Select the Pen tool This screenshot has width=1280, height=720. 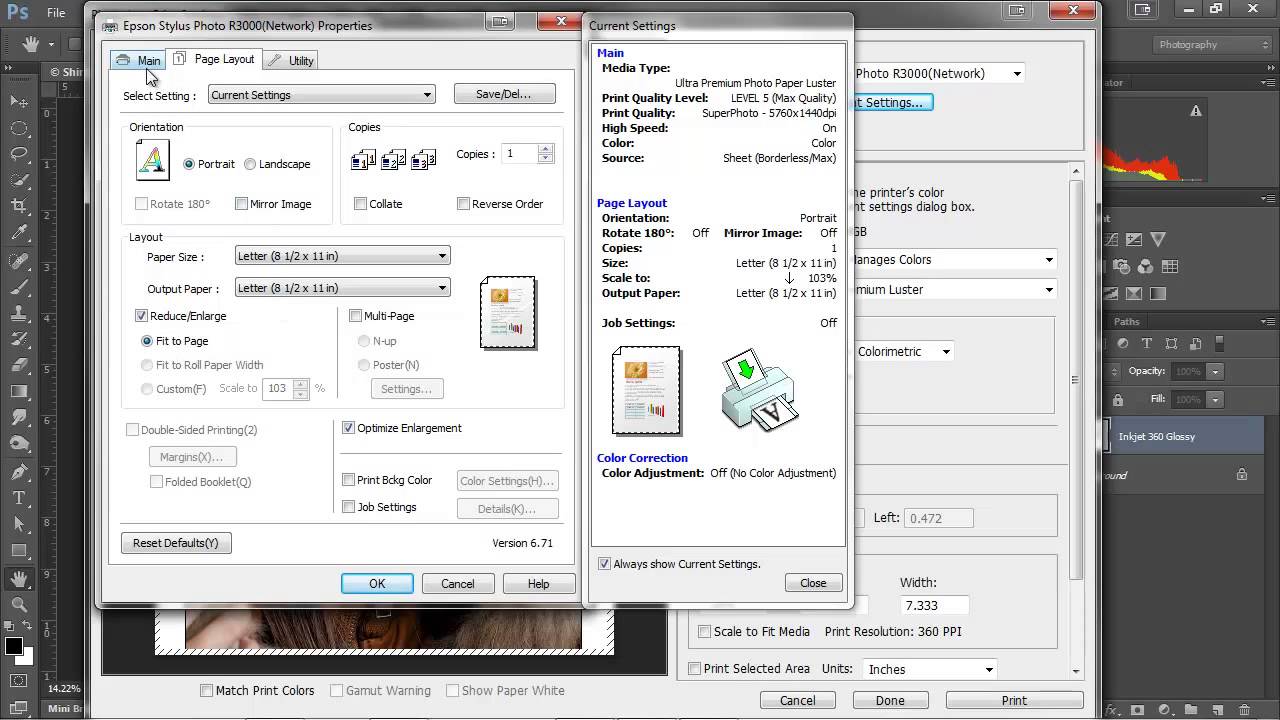pyautogui.click(x=19, y=471)
